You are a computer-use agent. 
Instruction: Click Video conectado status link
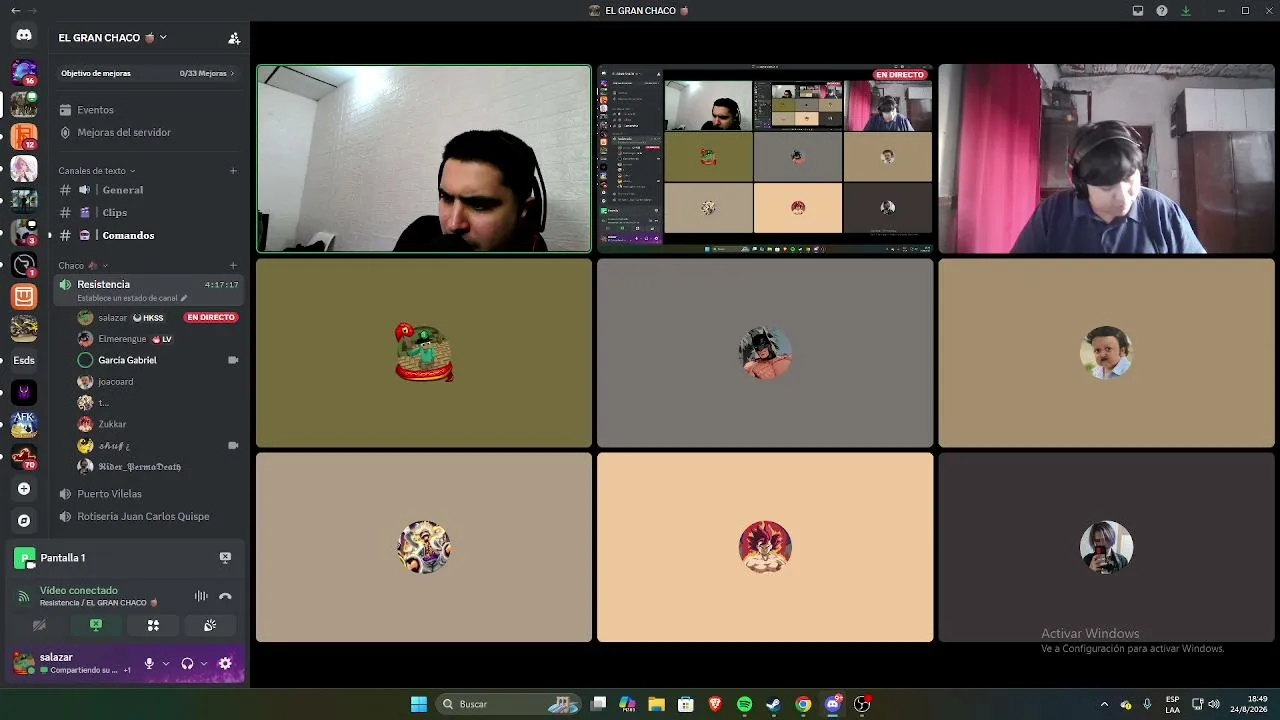tap(79, 590)
